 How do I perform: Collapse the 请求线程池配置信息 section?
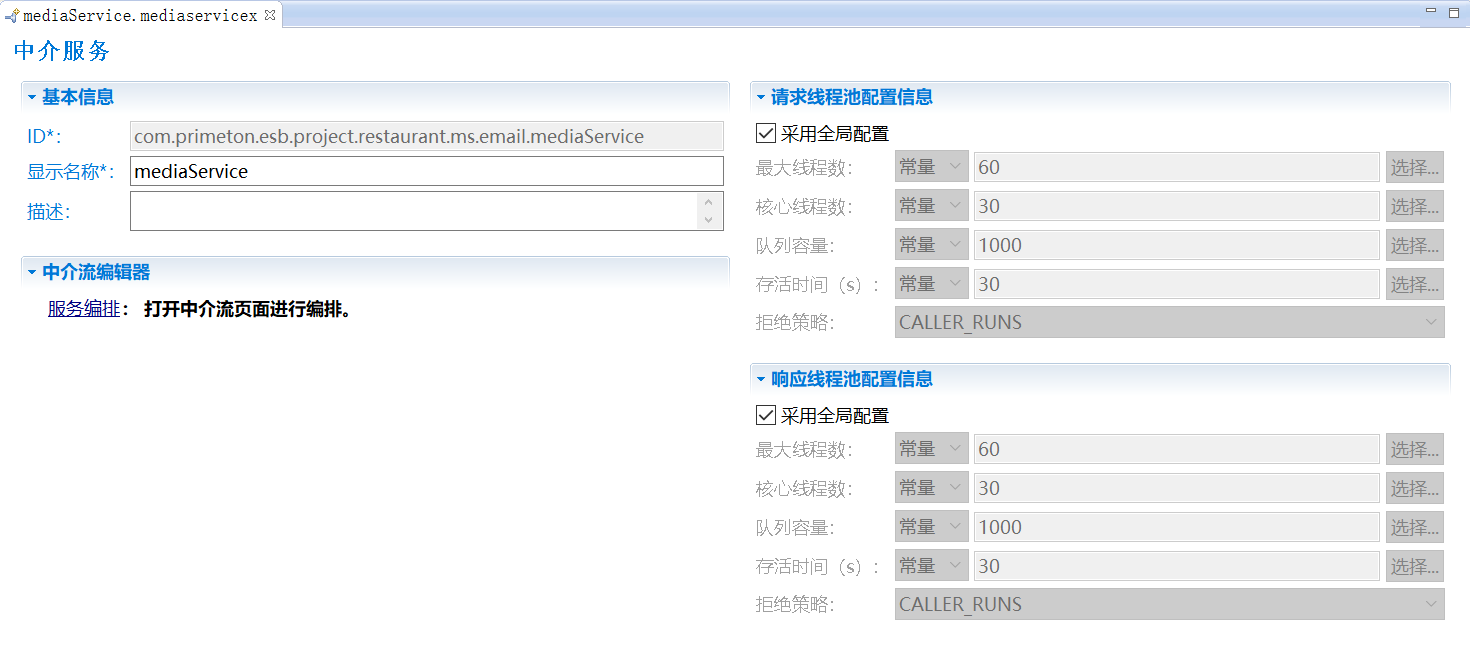tap(761, 97)
